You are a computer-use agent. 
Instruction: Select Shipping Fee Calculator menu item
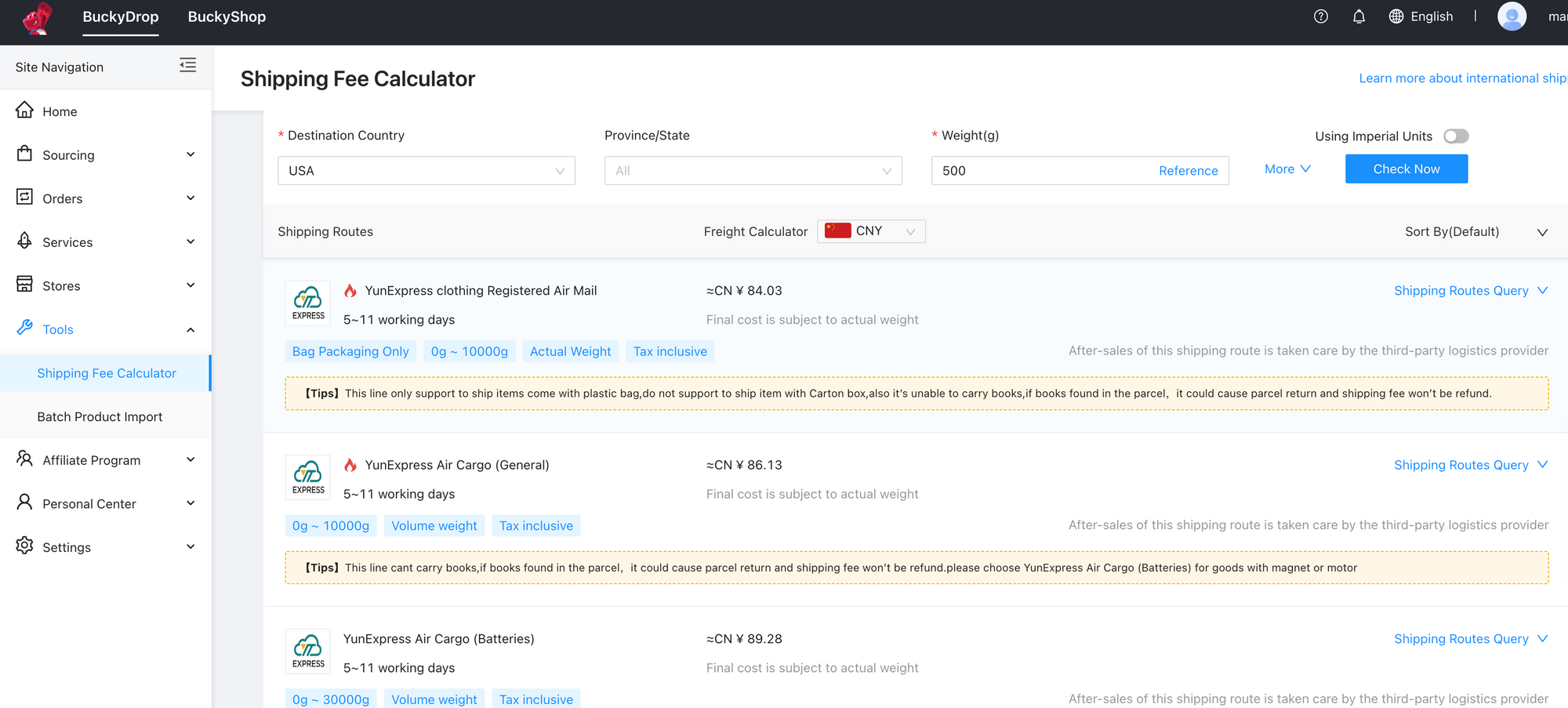tap(106, 373)
